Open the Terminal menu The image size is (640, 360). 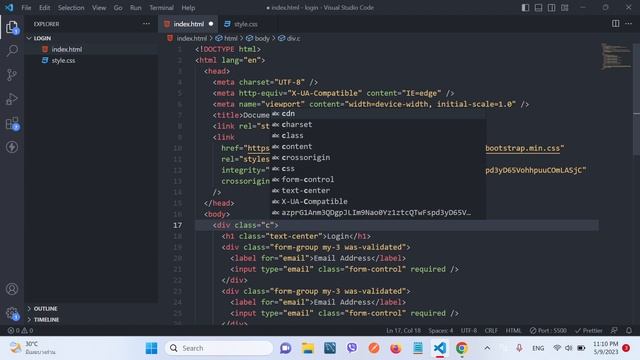tap(161, 8)
